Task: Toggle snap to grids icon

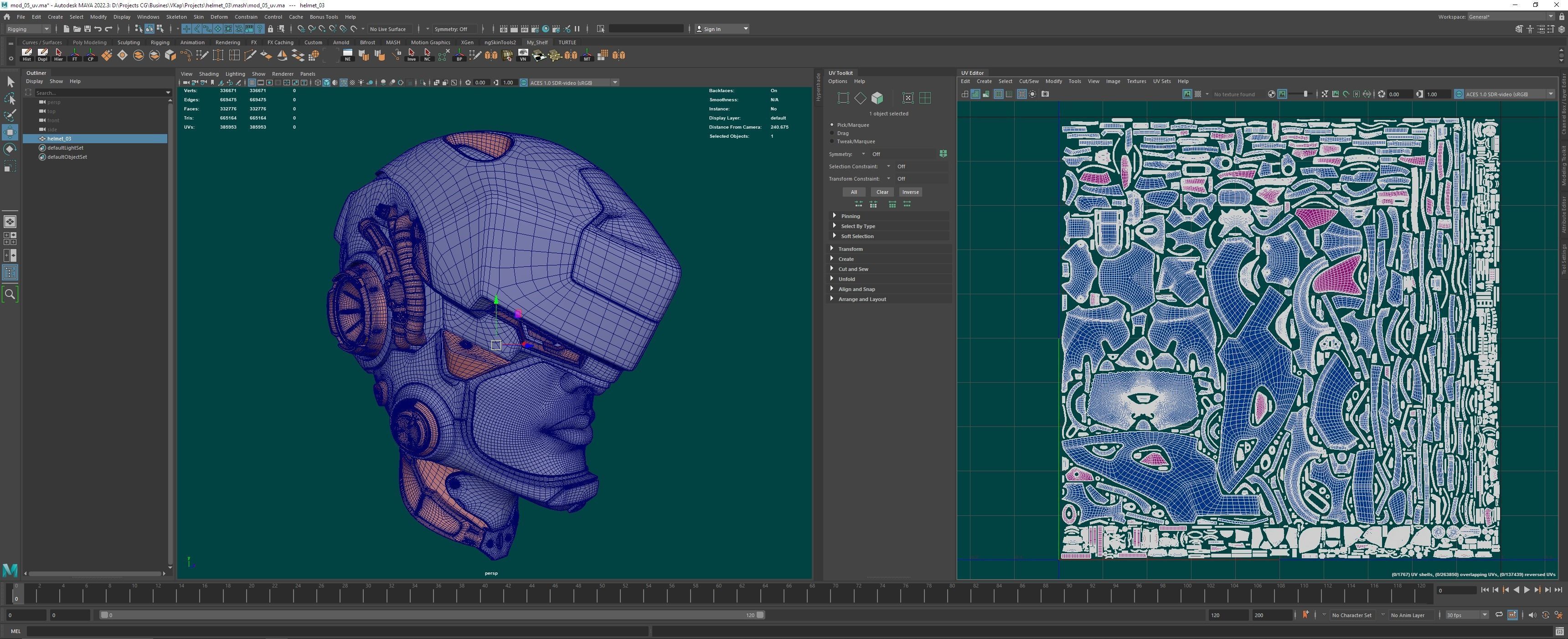Action: [301, 29]
